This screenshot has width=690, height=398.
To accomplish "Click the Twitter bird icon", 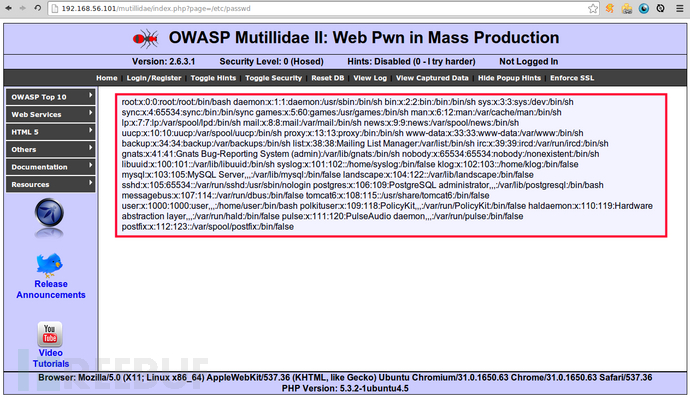I will (49, 265).
